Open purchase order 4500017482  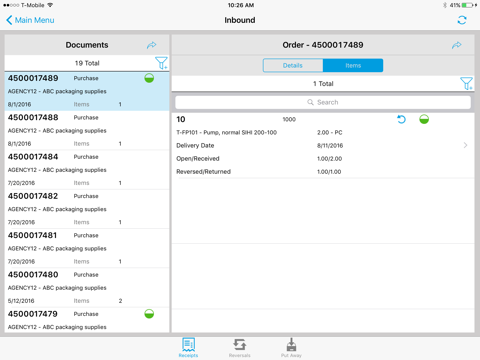coord(87,209)
